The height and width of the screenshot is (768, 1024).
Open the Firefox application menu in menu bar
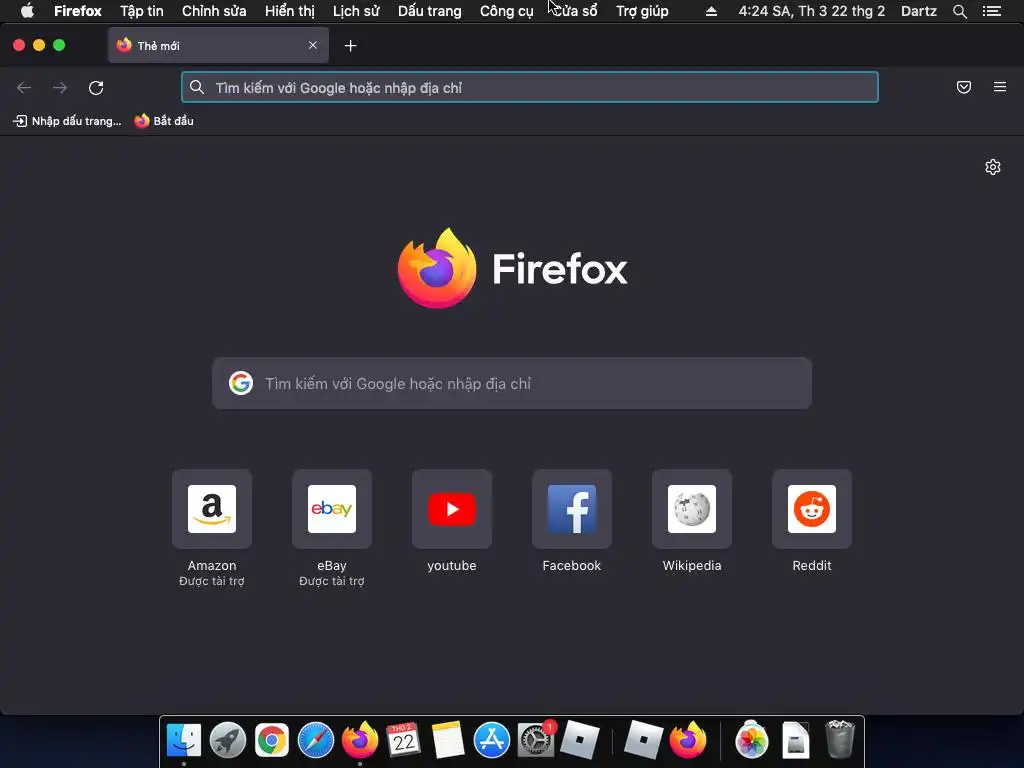point(78,11)
